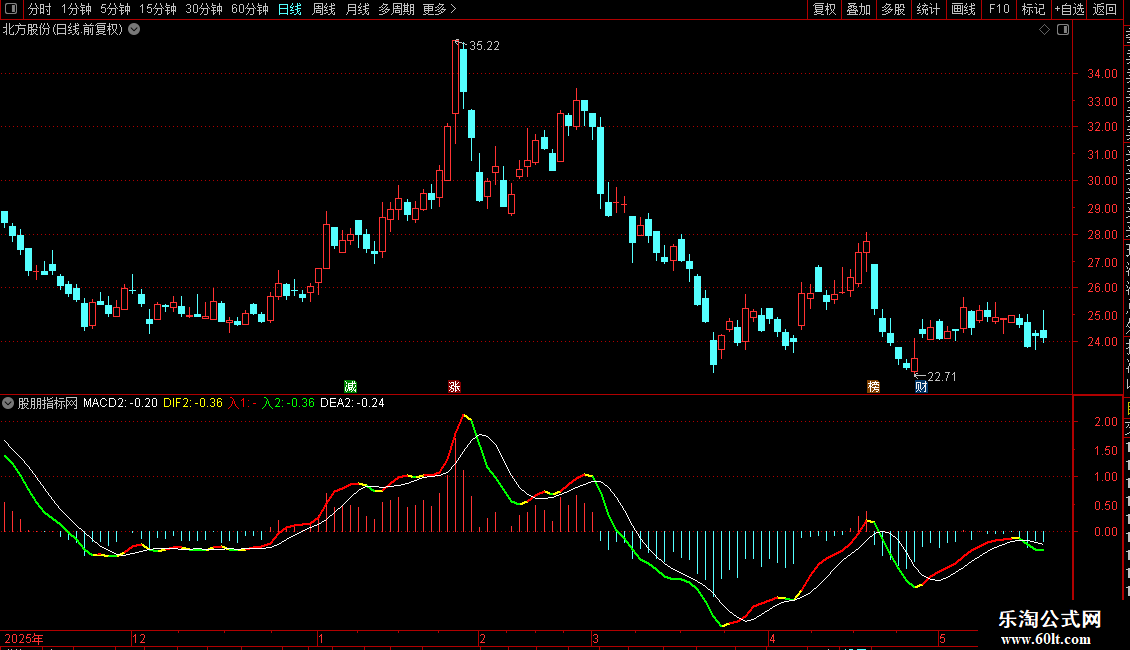Click the month 3 marker on time axis
This screenshot has width=1130, height=650.
pyautogui.click(x=595, y=638)
